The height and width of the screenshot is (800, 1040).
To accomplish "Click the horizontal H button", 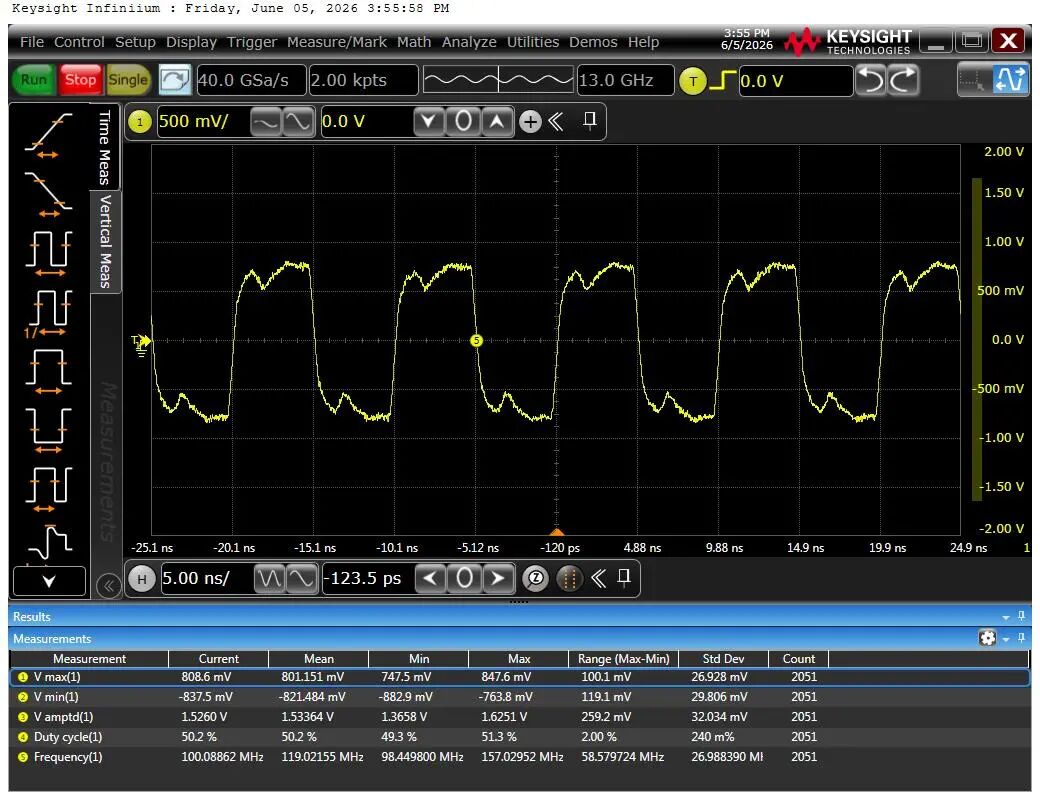I will (141, 579).
